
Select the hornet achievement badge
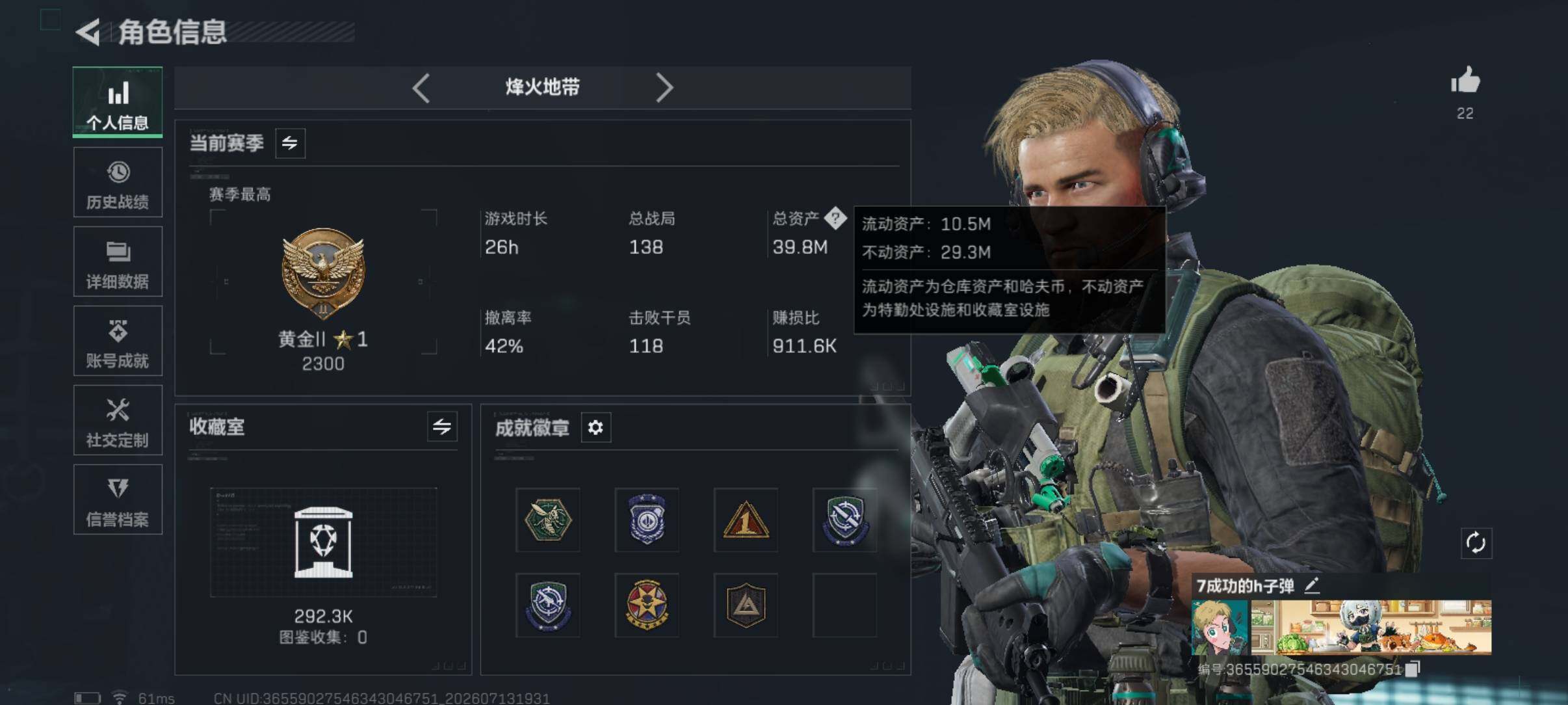548,520
